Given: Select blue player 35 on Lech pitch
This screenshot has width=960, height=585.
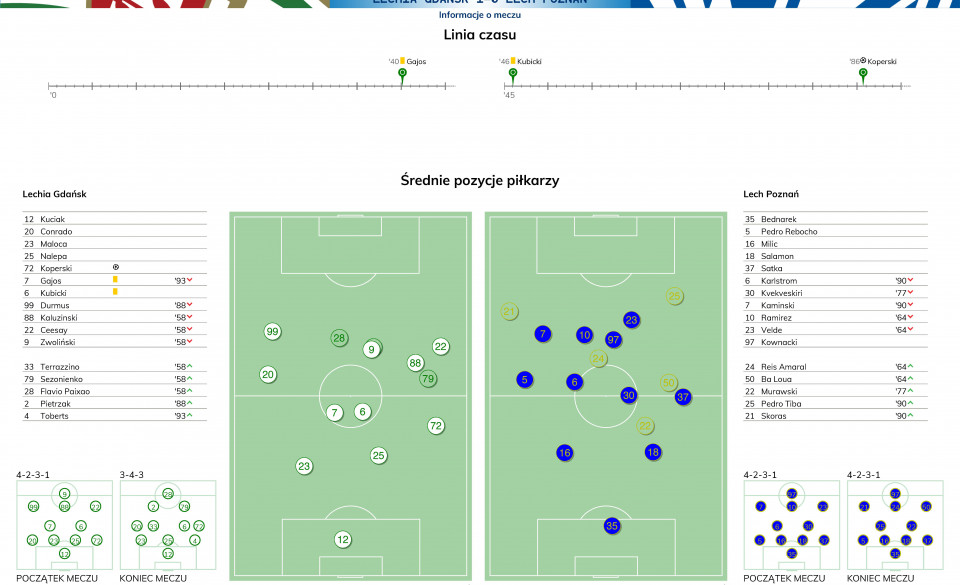Looking at the screenshot, I should tap(612, 525).
